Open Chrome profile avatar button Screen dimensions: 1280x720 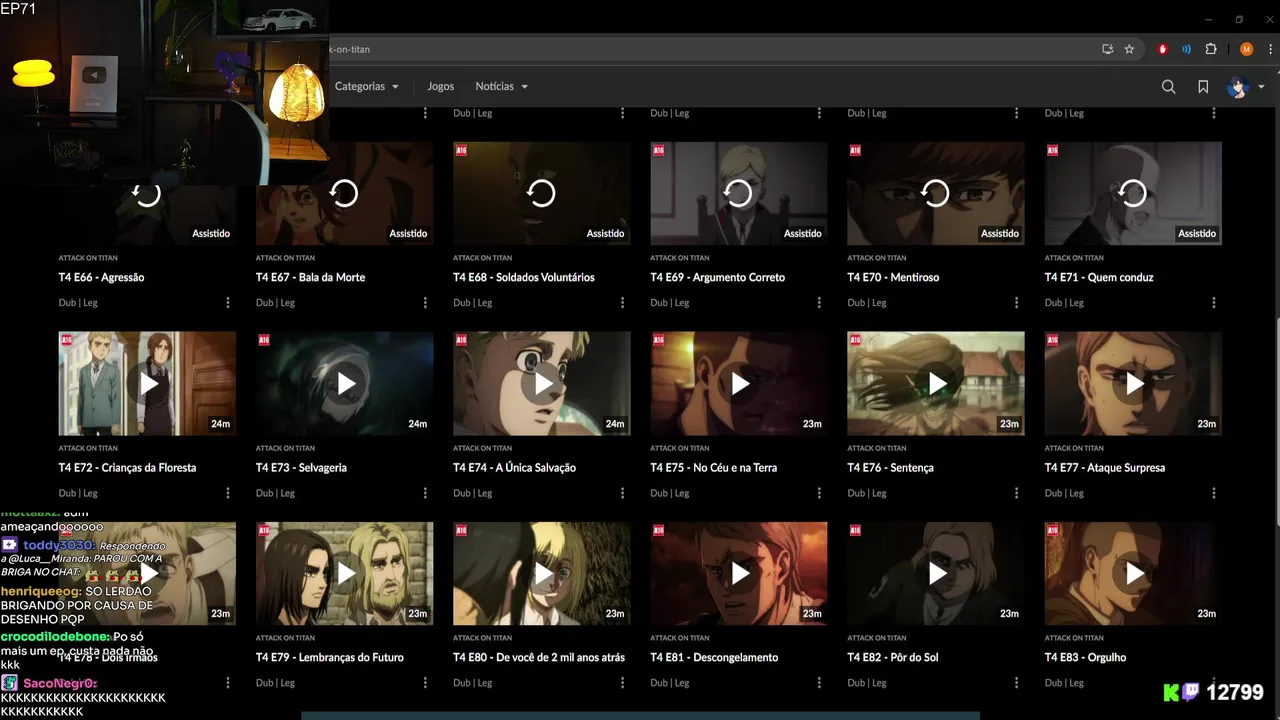(x=1246, y=49)
